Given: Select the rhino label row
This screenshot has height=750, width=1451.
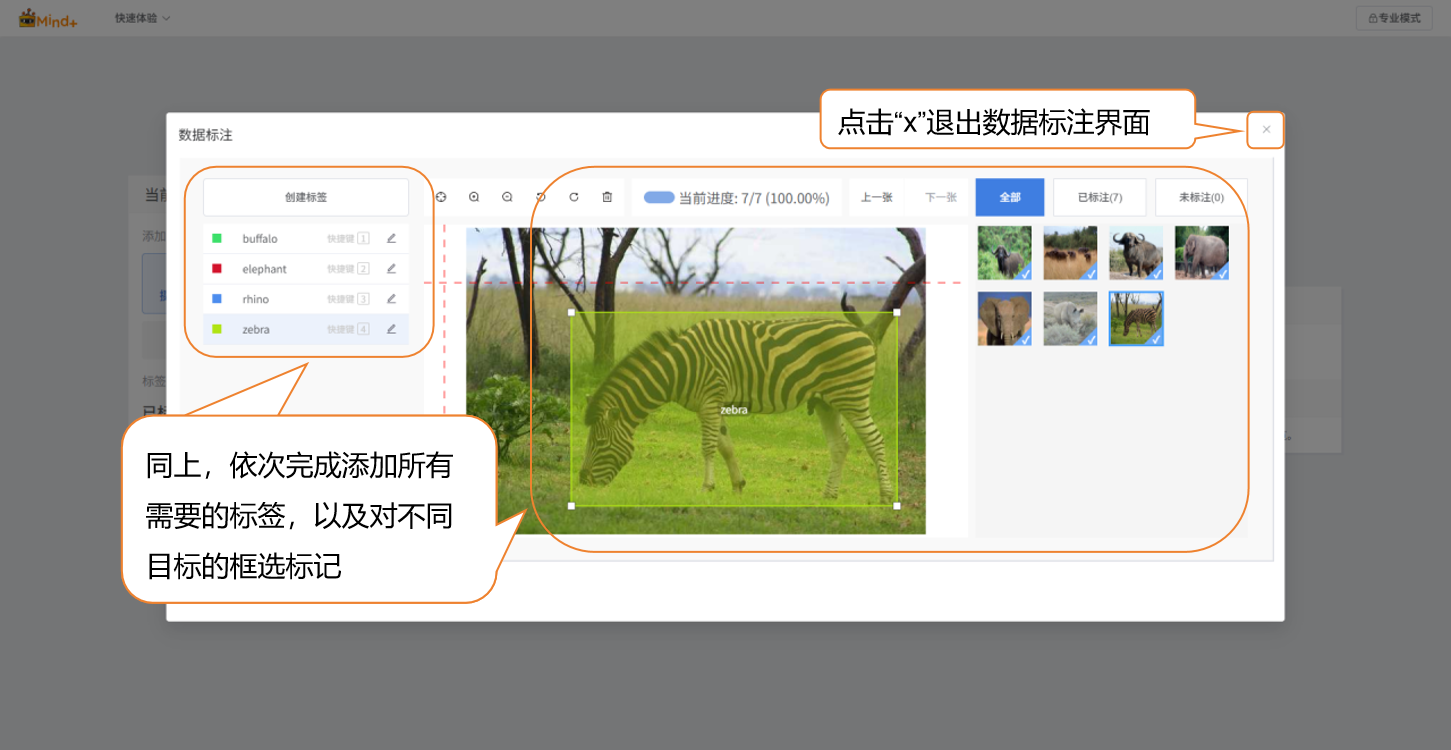Looking at the screenshot, I should [290, 299].
